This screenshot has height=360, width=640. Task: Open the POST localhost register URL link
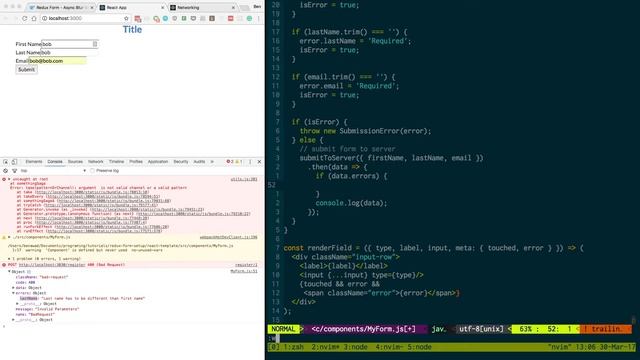point(53,265)
